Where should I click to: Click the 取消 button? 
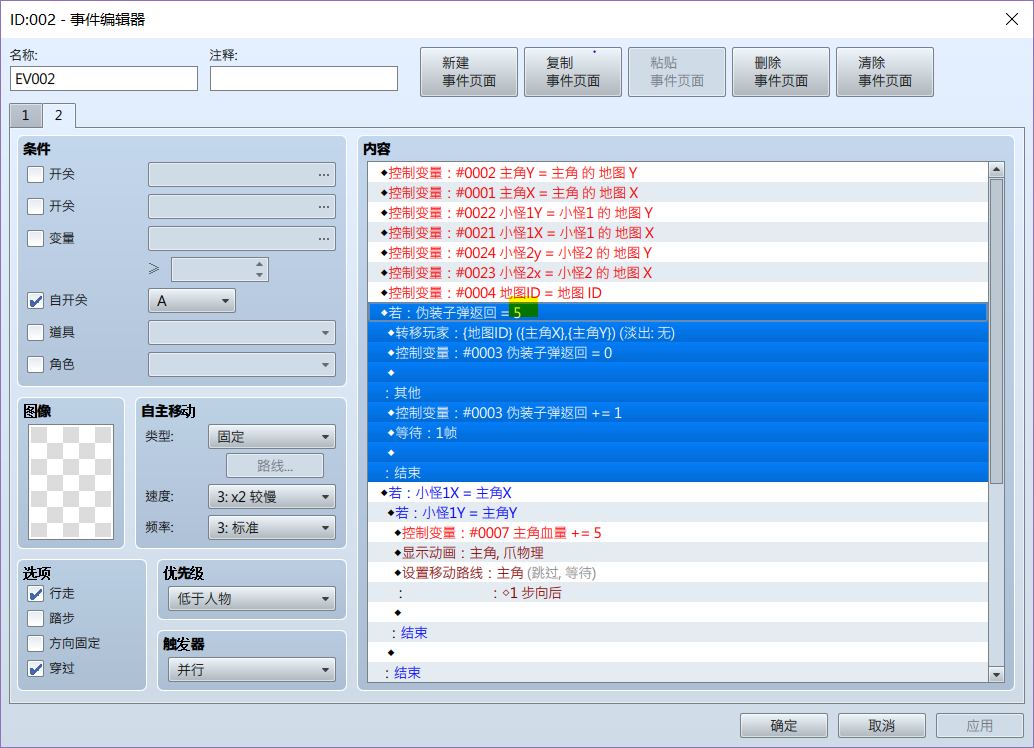pos(882,726)
